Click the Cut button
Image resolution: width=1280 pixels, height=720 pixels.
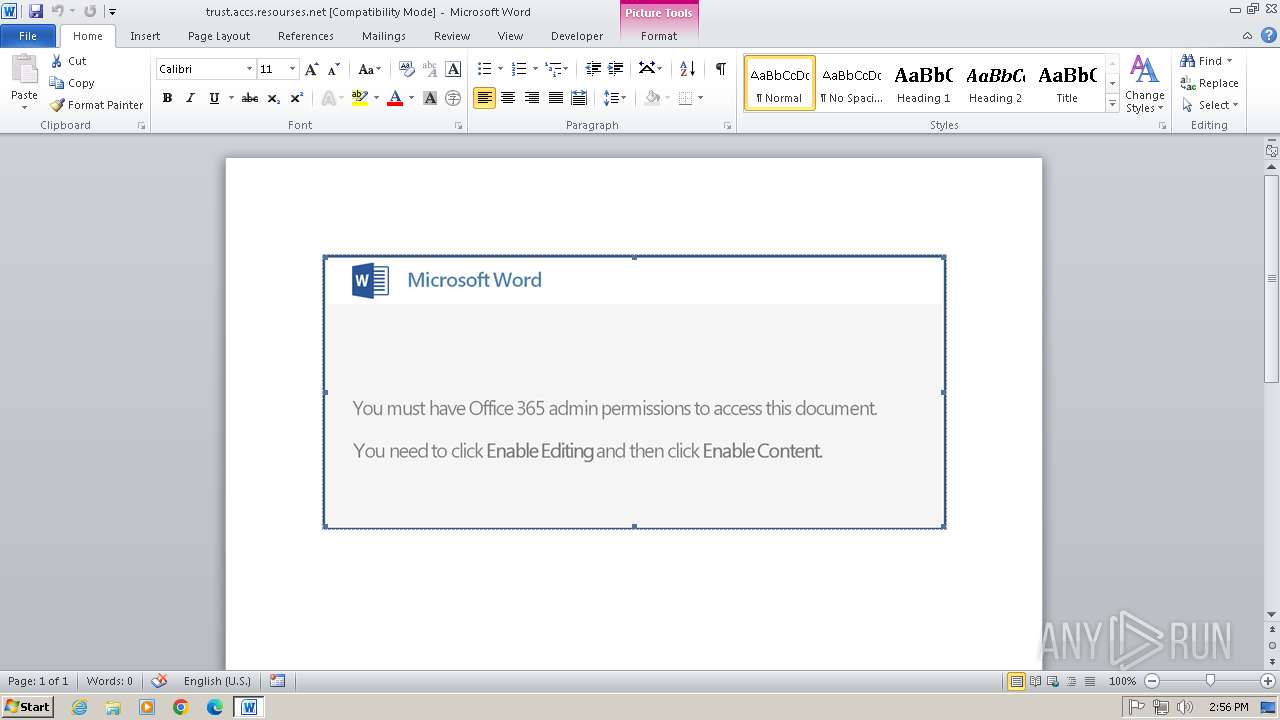(x=69, y=61)
